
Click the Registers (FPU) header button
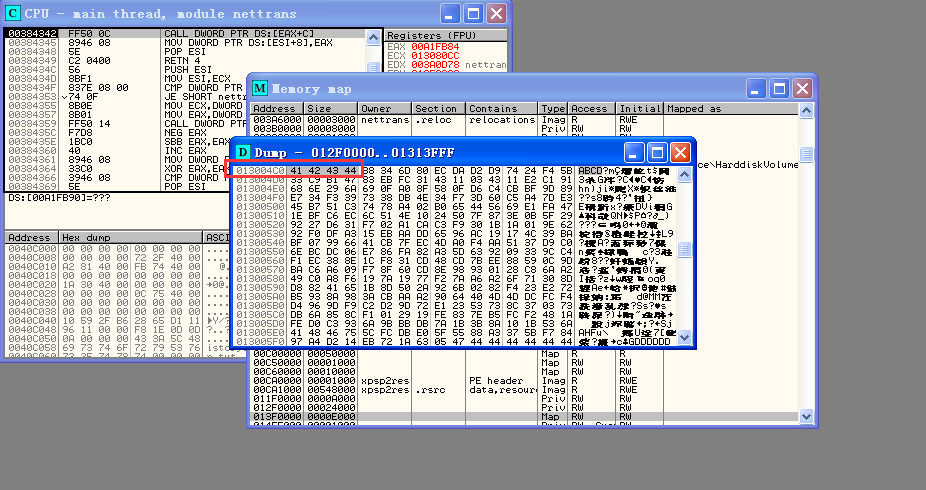point(445,35)
